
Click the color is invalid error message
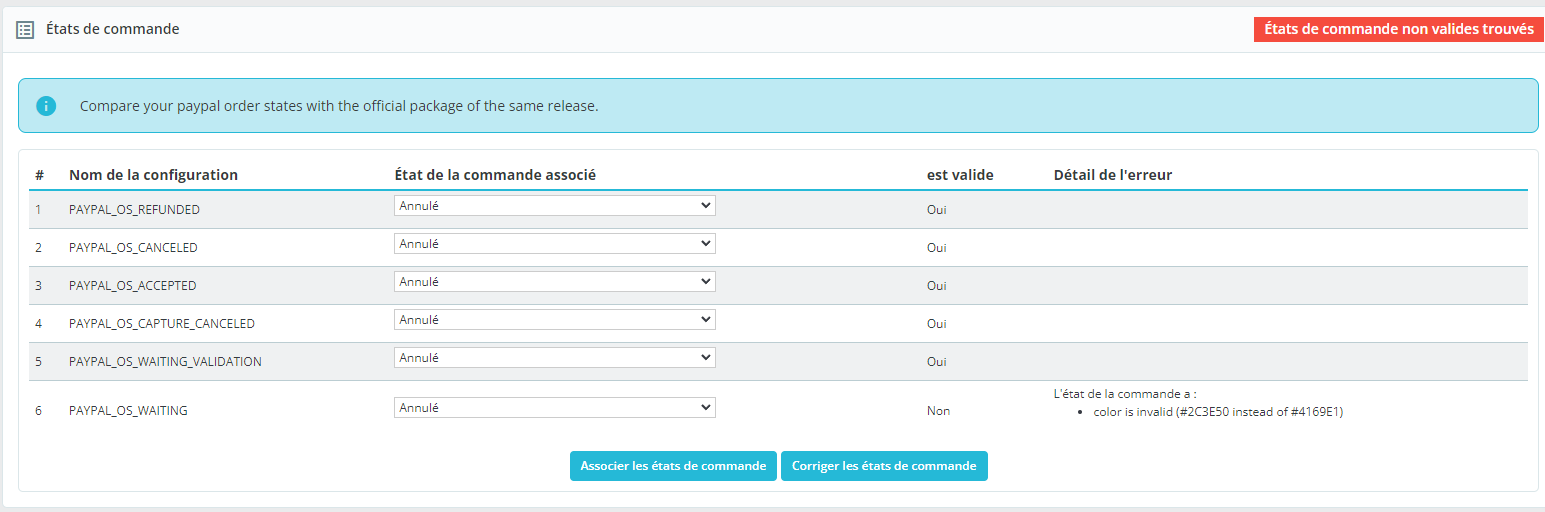click(1218, 411)
